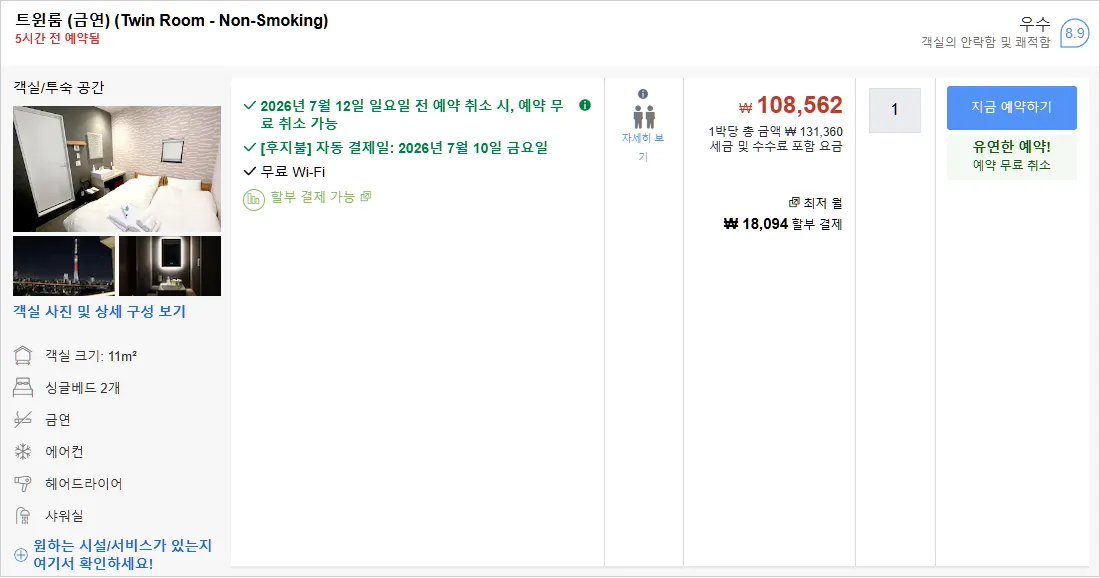The width and height of the screenshot is (1100, 578).
Task: Click the 우수 rating label
Action: [1035, 25]
